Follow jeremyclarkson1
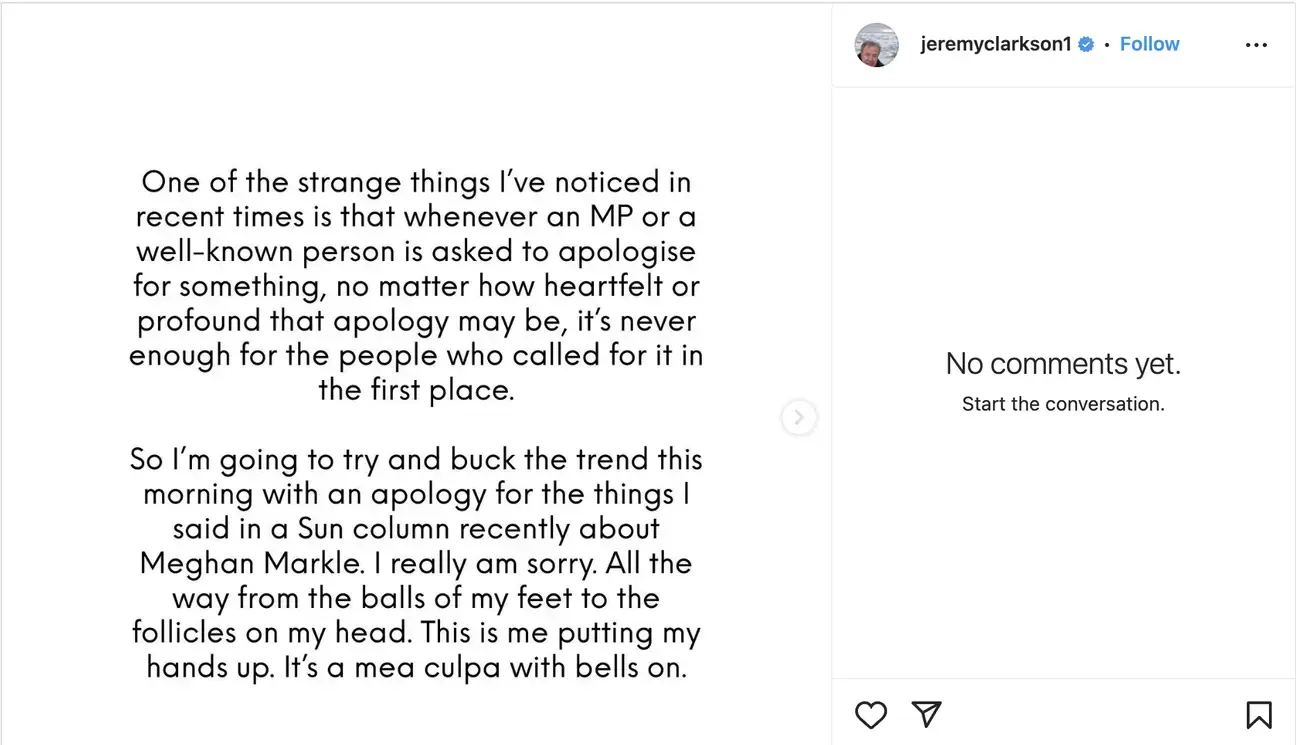Screen dimensions: 1296x745 (1149, 43)
